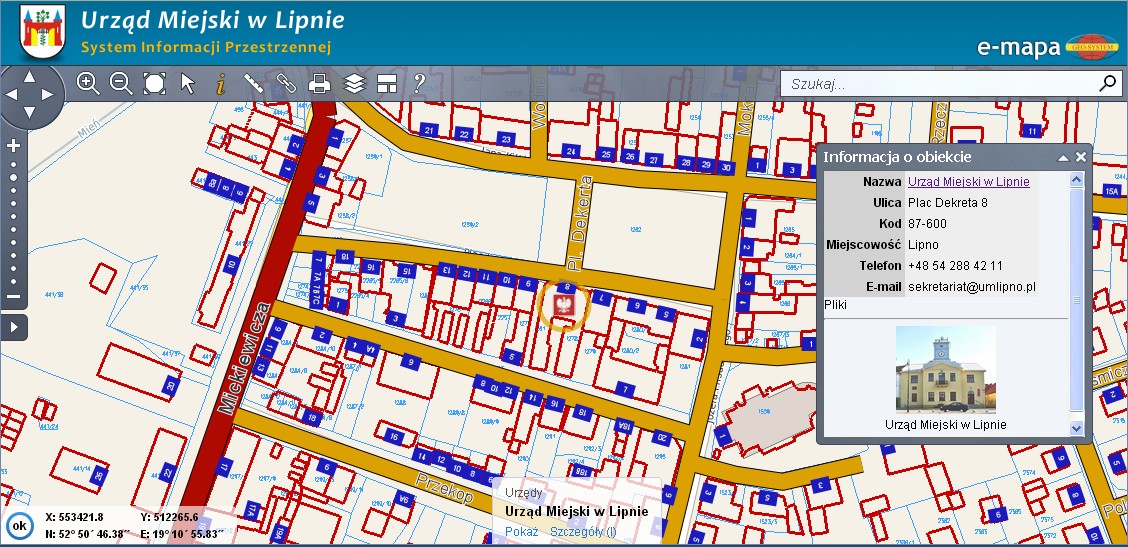Click the eagle emblem office marker
The width and height of the screenshot is (1128, 547).
(564, 306)
